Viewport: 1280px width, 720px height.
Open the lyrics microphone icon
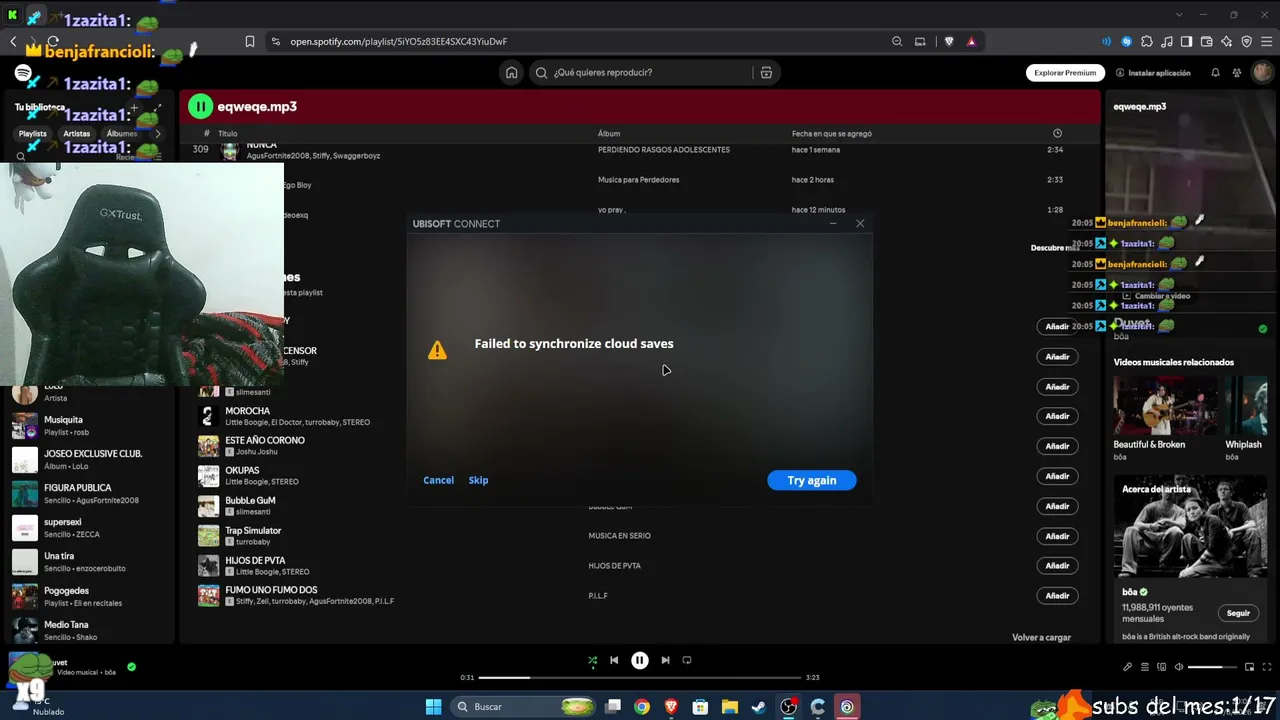[x=1127, y=667]
